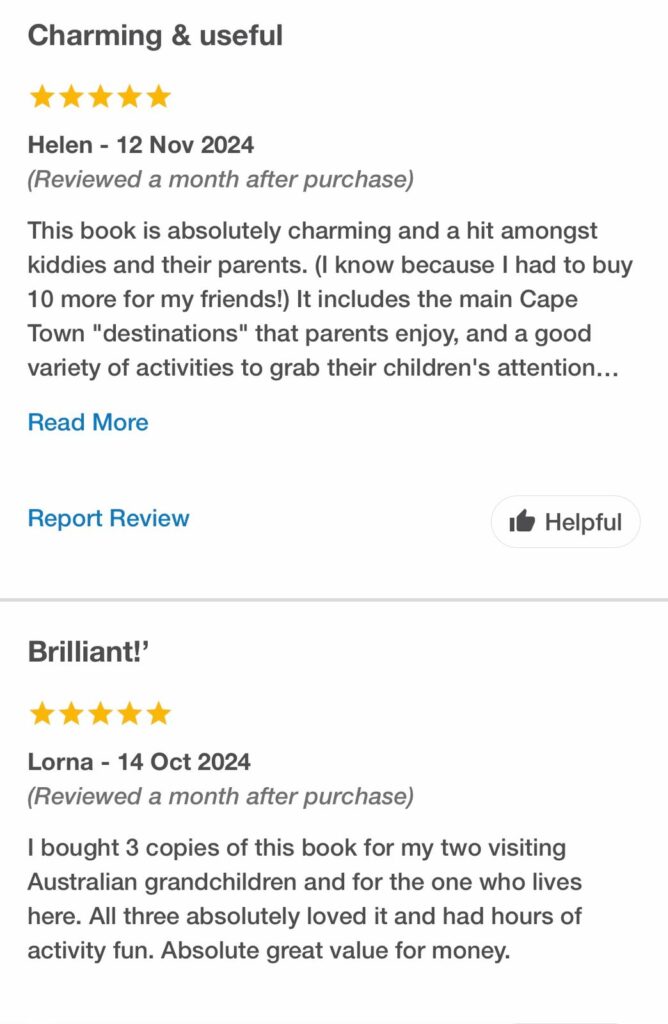Click the third star of Helen's rating
The image size is (668, 1024).
click(100, 97)
